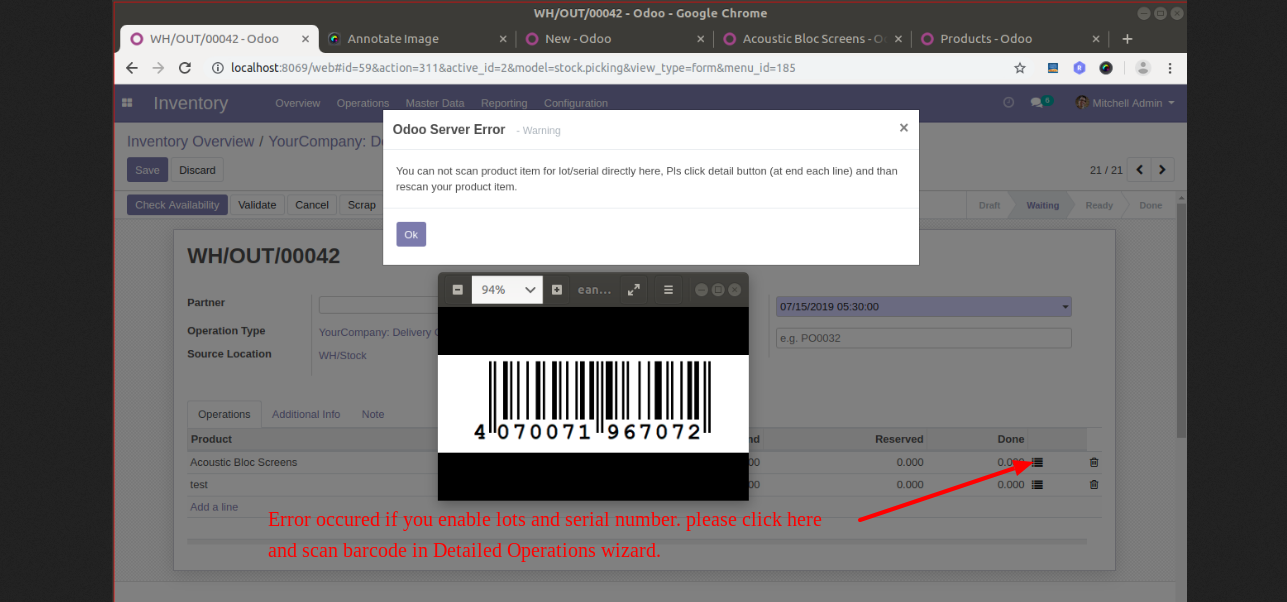The image size is (1287, 602).
Task: Click the source document field e.g. PO0032
Action: tap(924, 338)
